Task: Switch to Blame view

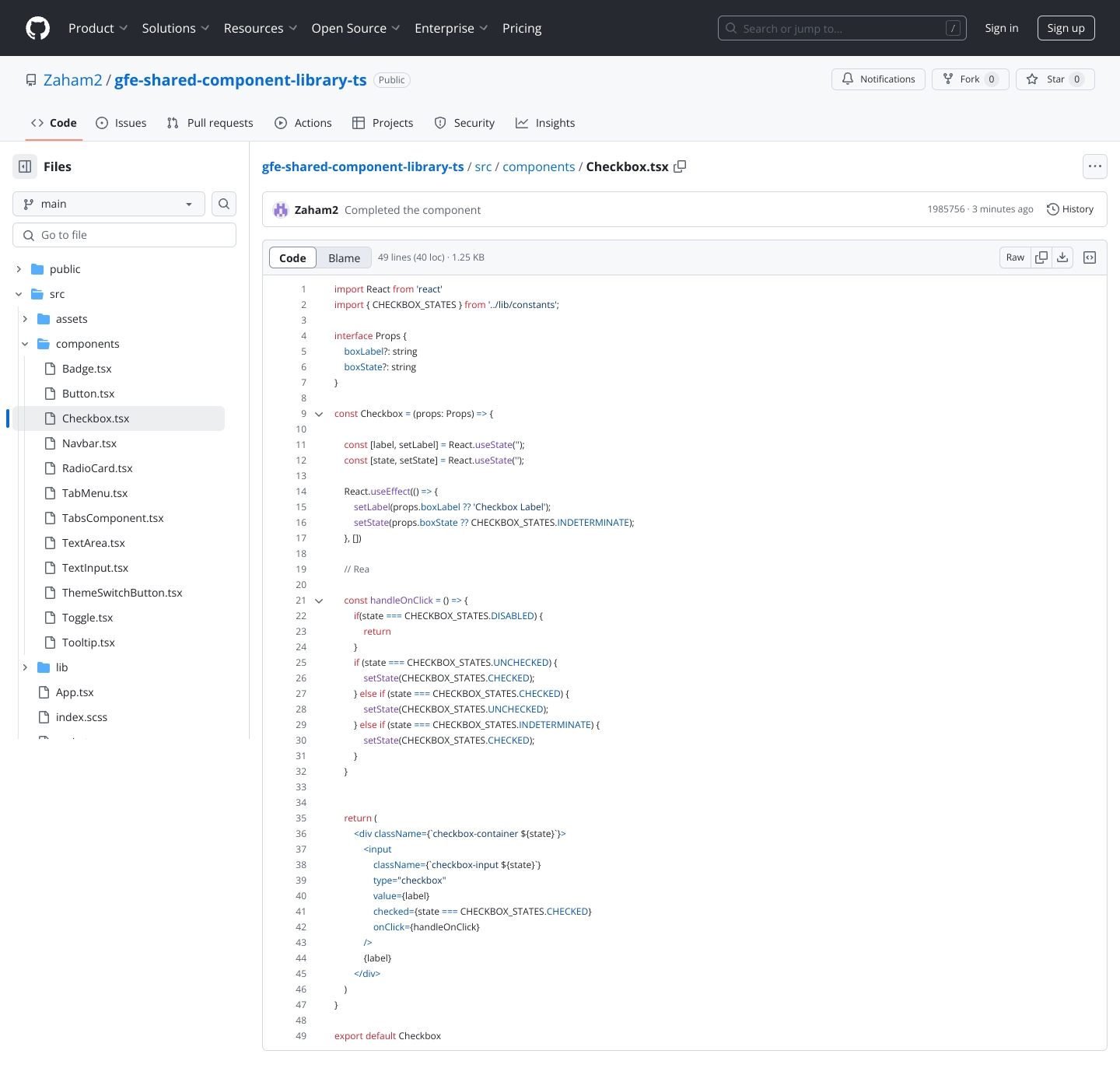Action: 344,258
